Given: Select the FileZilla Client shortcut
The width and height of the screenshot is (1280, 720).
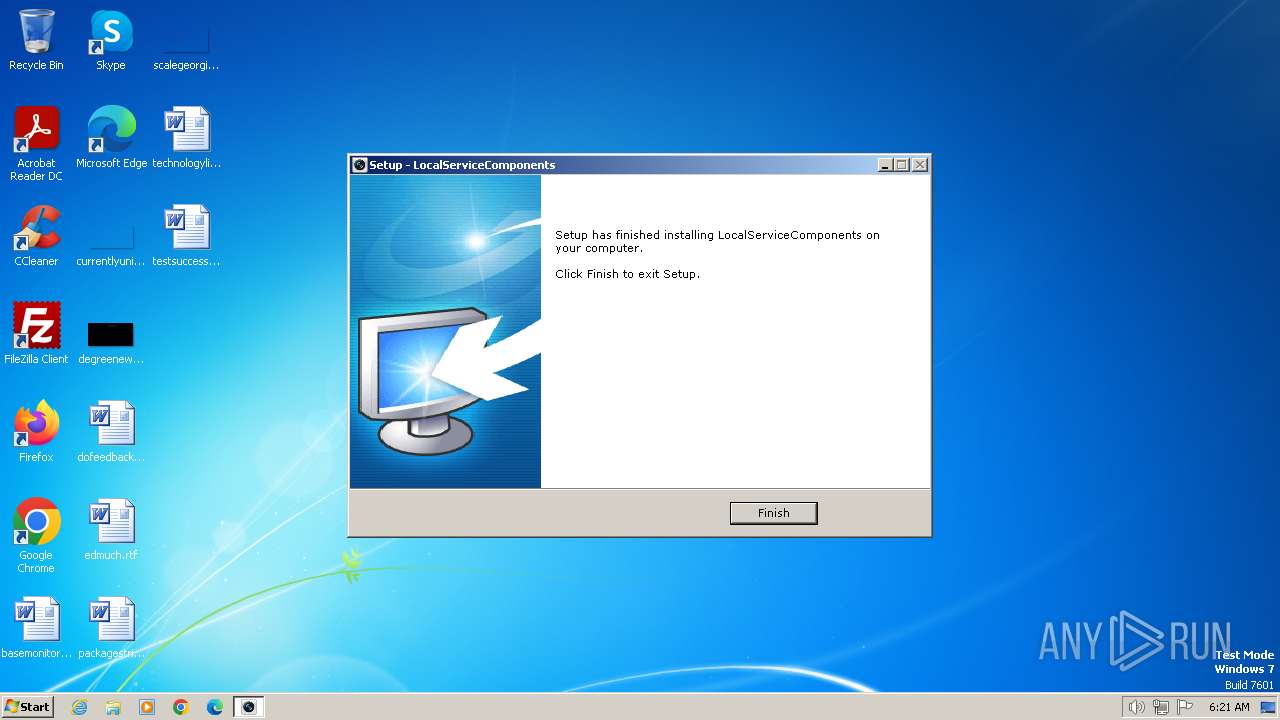Looking at the screenshot, I should 36,334.
